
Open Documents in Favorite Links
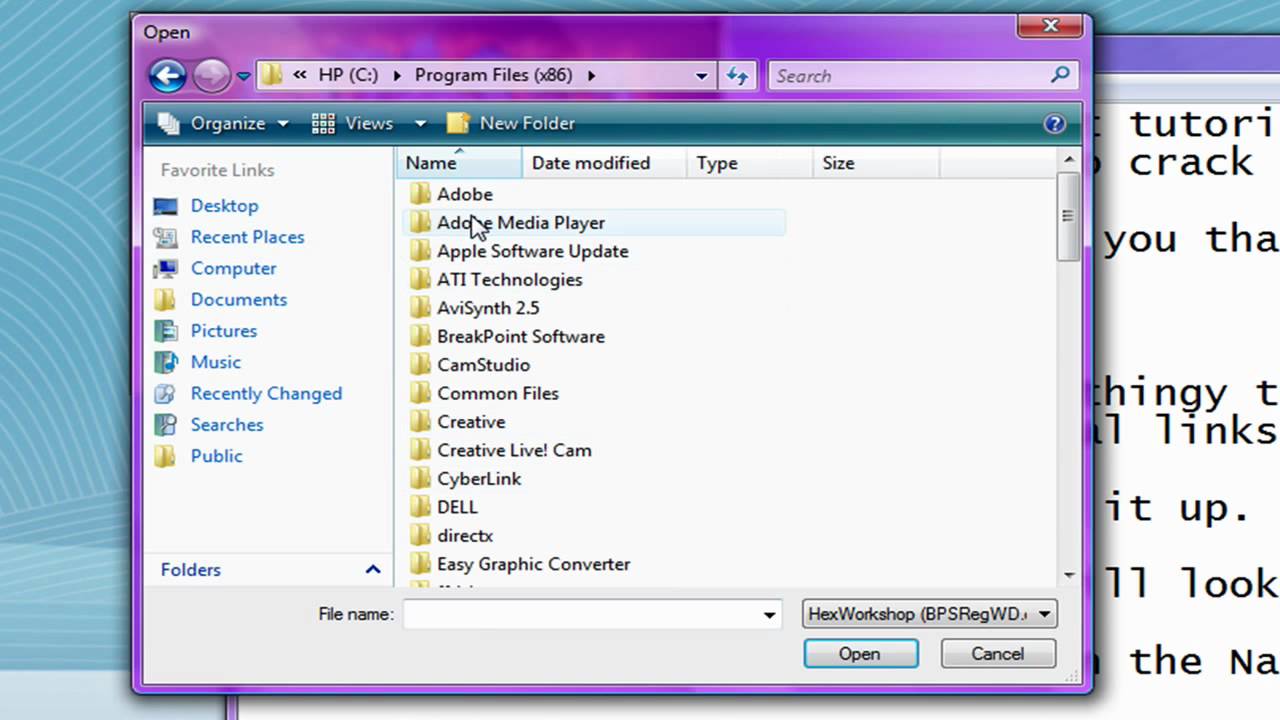(x=238, y=299)
